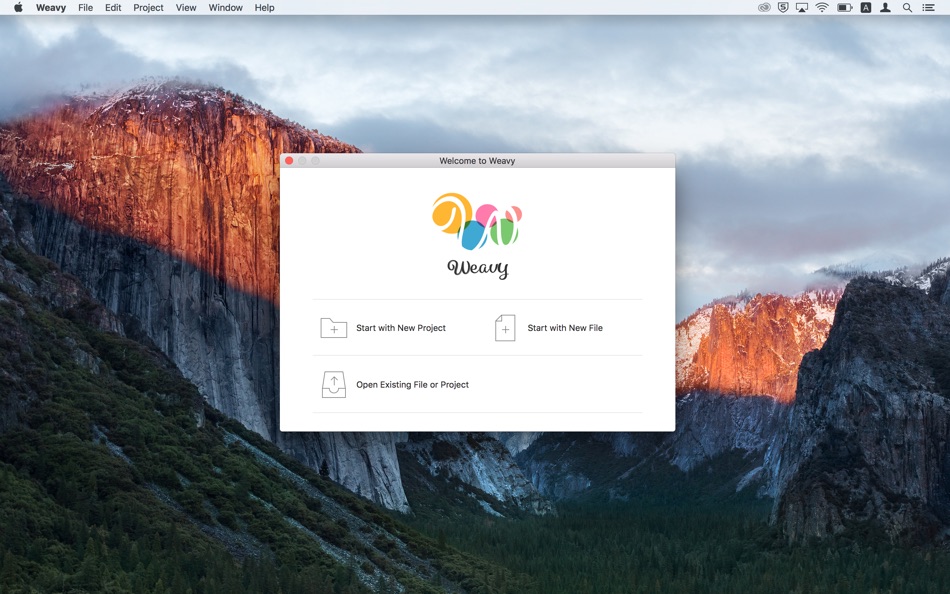Click the Creative Cloud menu bar icon
This screenshot has width=950, height=594.
point(764,7)
